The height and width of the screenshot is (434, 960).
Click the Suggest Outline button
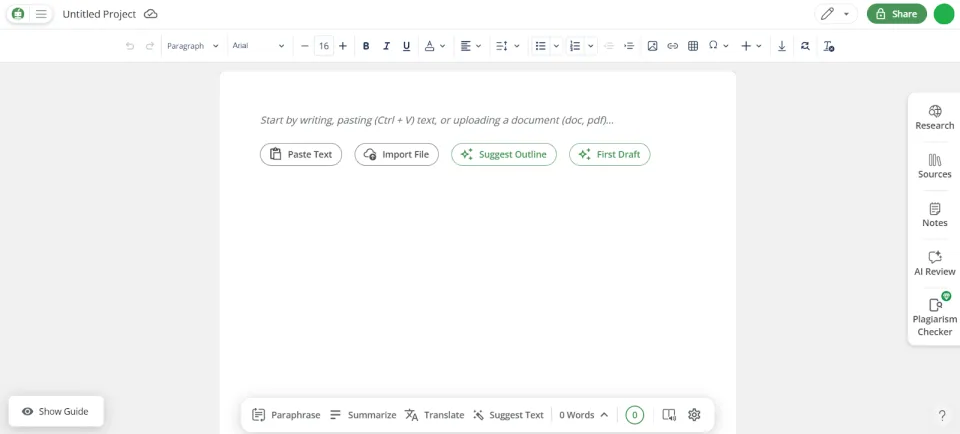504,154
